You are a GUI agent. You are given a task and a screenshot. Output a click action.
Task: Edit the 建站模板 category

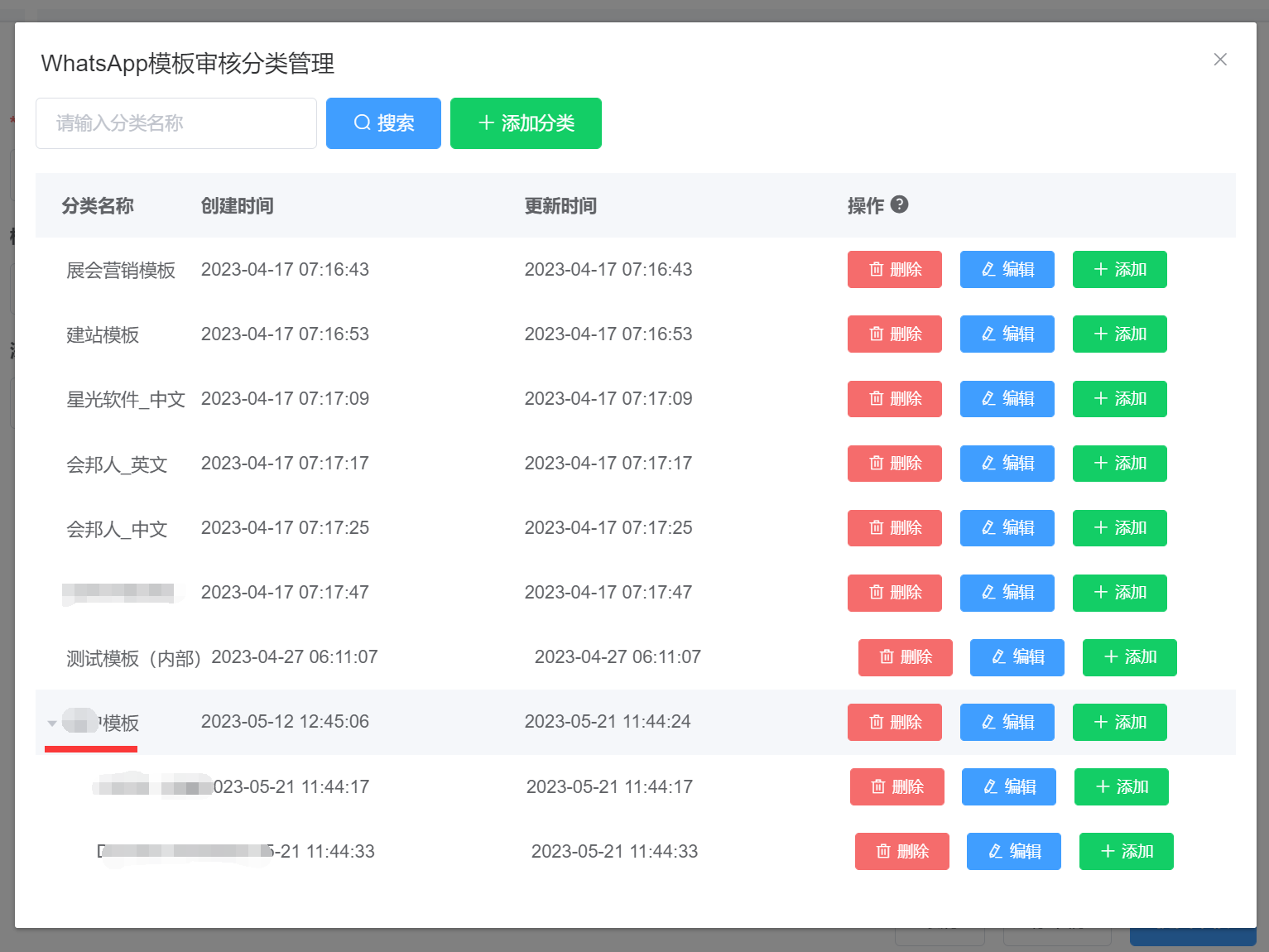[1007, 334]
